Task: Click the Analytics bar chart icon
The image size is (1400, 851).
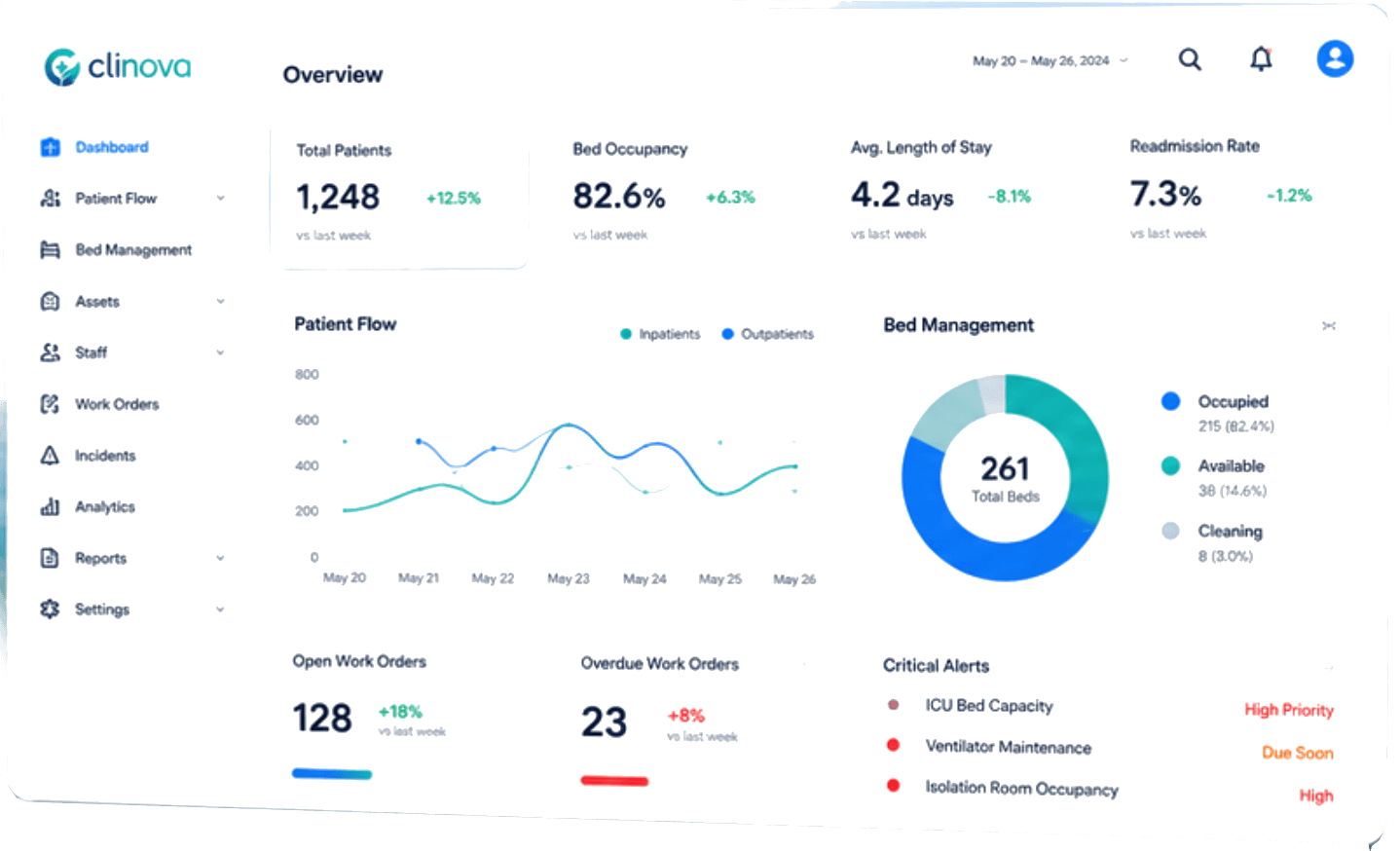Action: [51, 506]
